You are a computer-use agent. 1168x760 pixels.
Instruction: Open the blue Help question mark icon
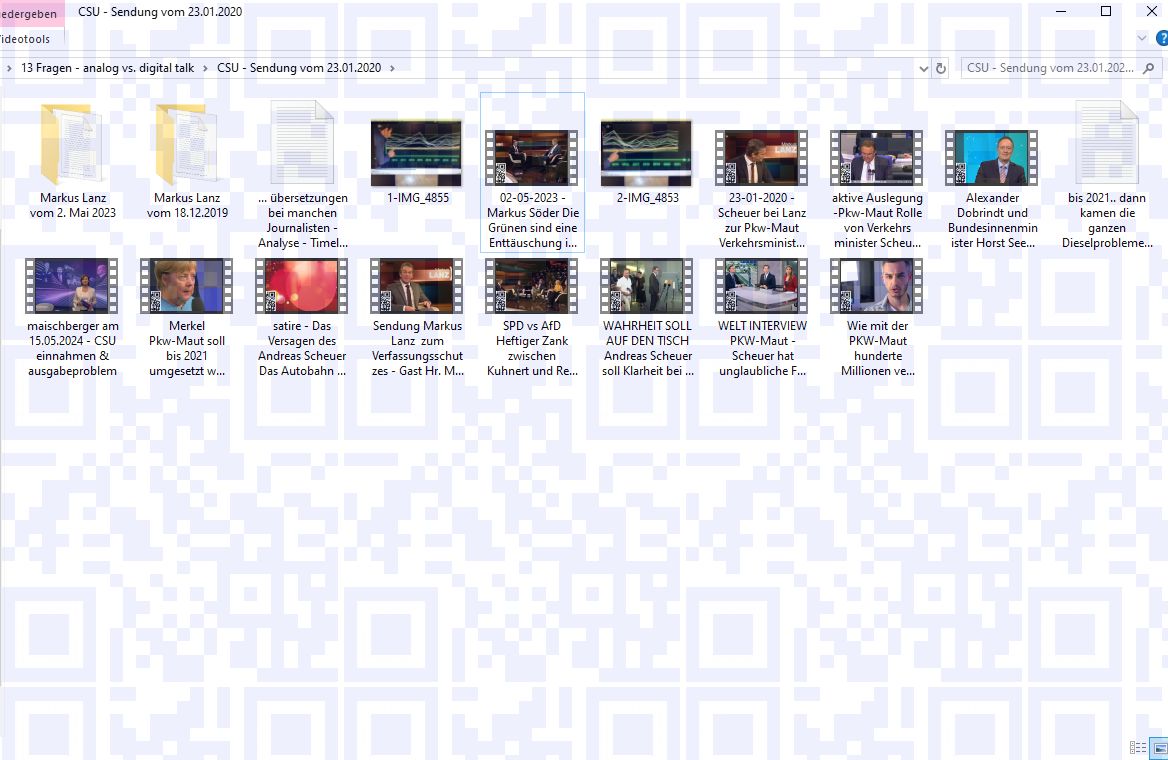[x=1162, y=38]
